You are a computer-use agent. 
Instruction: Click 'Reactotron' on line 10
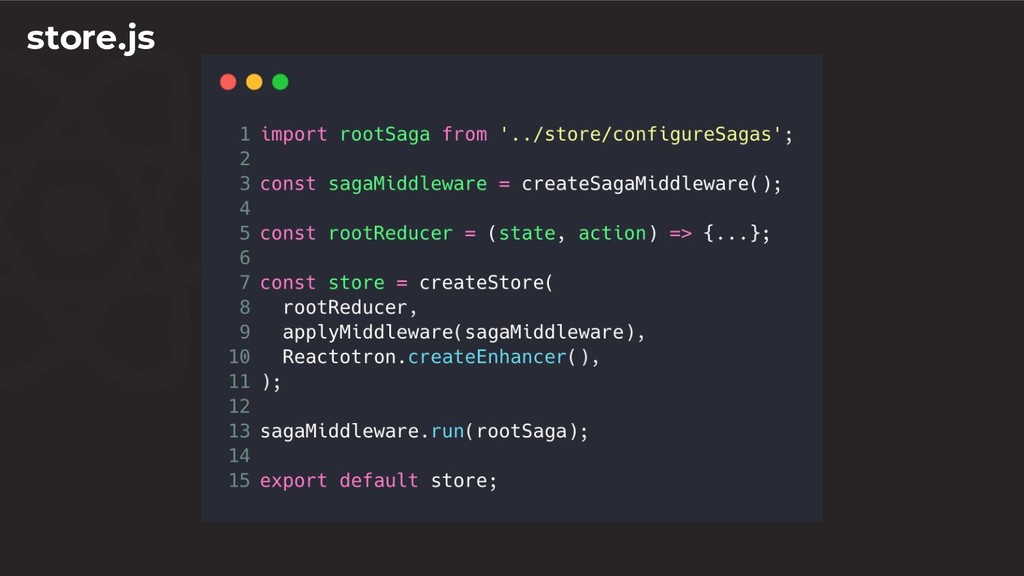pyautogui.click(x=339, y=357)
